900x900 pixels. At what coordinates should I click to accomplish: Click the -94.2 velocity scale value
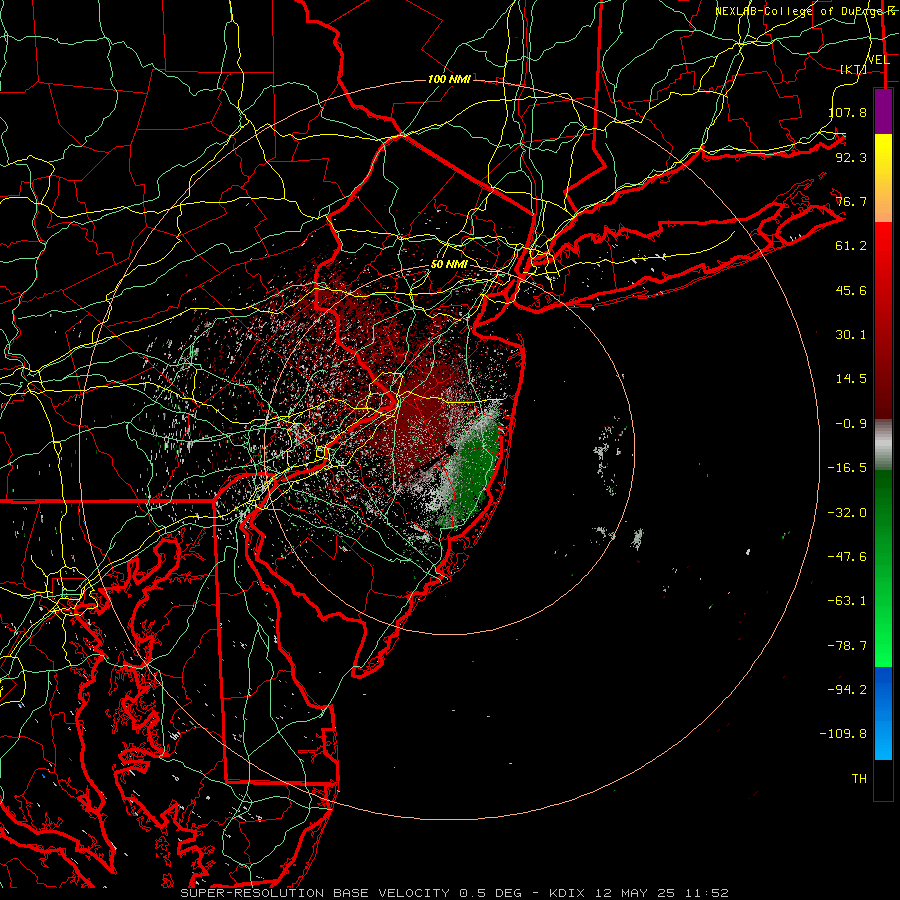847,690
